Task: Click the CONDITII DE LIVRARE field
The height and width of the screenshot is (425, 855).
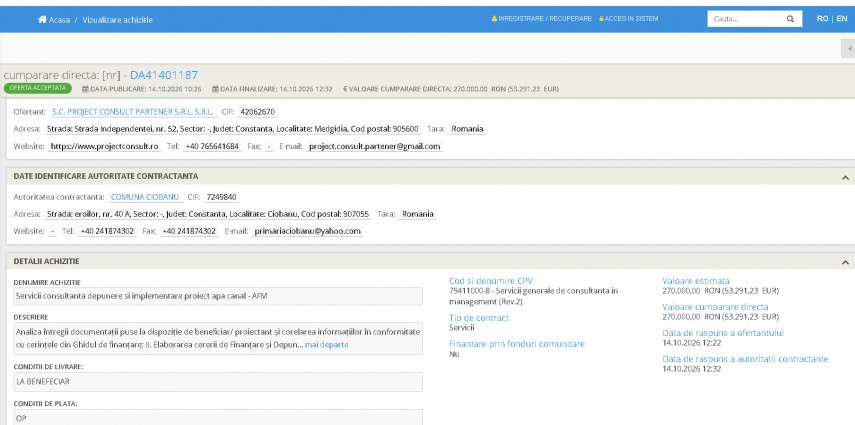Action: [x=218, y=382]
